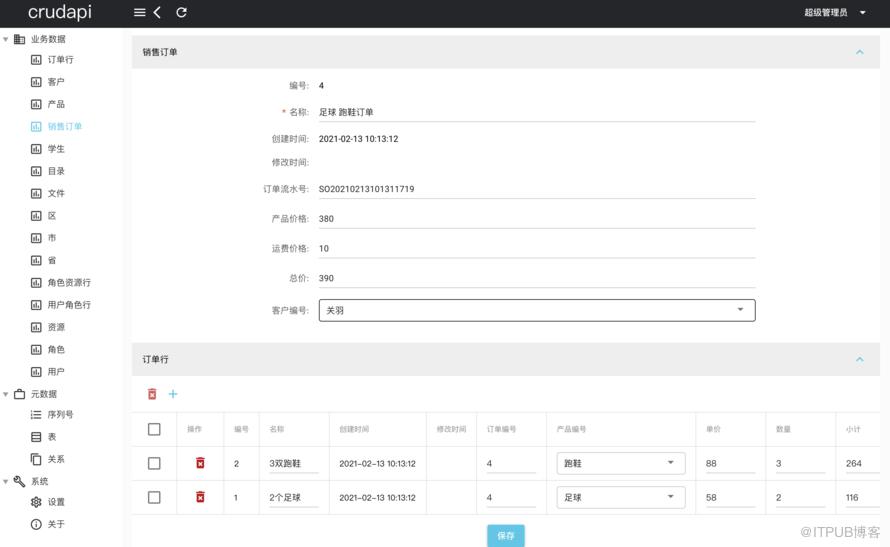This screenshot has width=890, height=547.
Task: Open the 目录 sidebar item
Action: click(48, 171)
